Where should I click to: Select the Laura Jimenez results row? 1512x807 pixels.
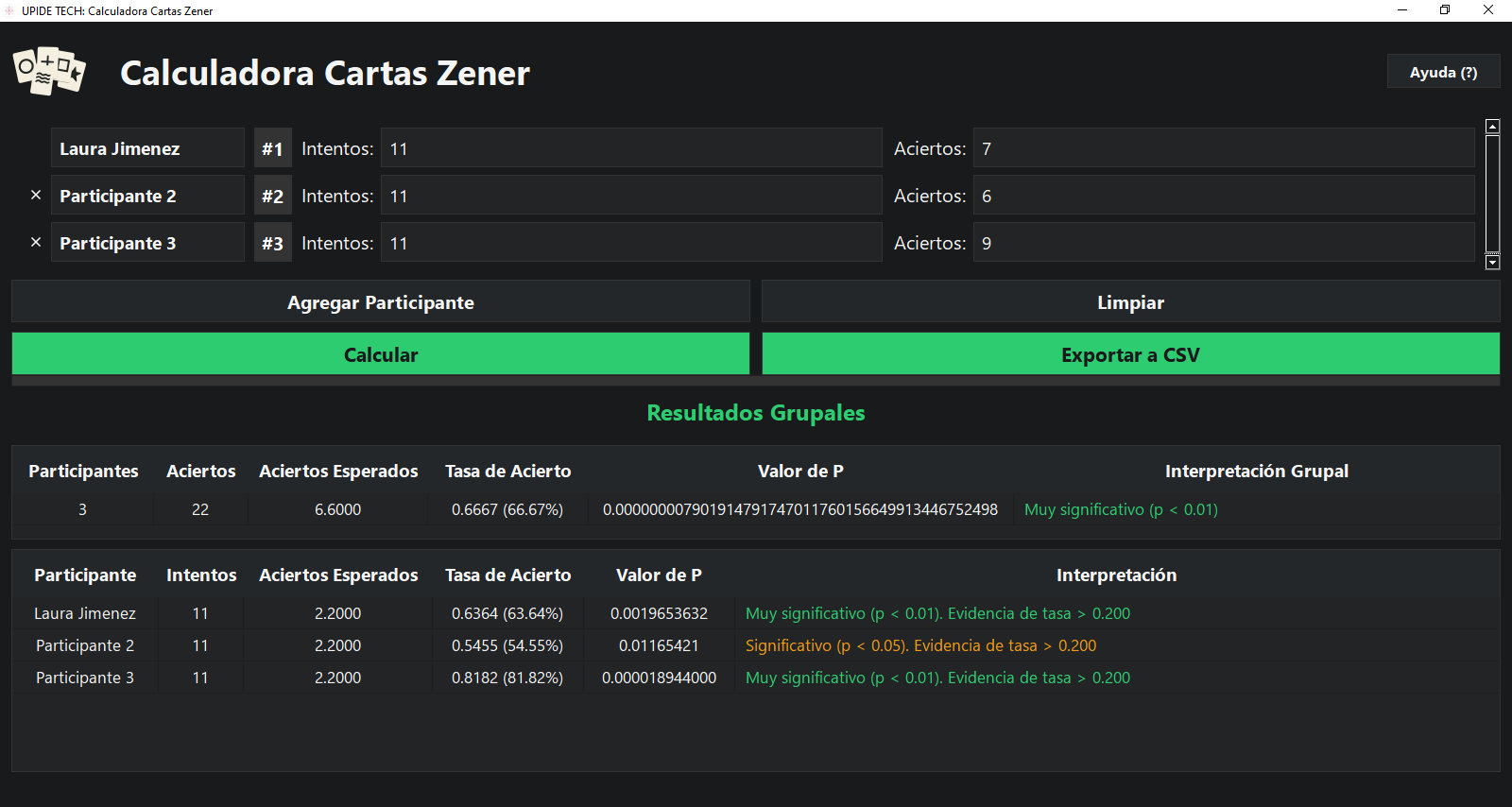click(x=85, y=613)
